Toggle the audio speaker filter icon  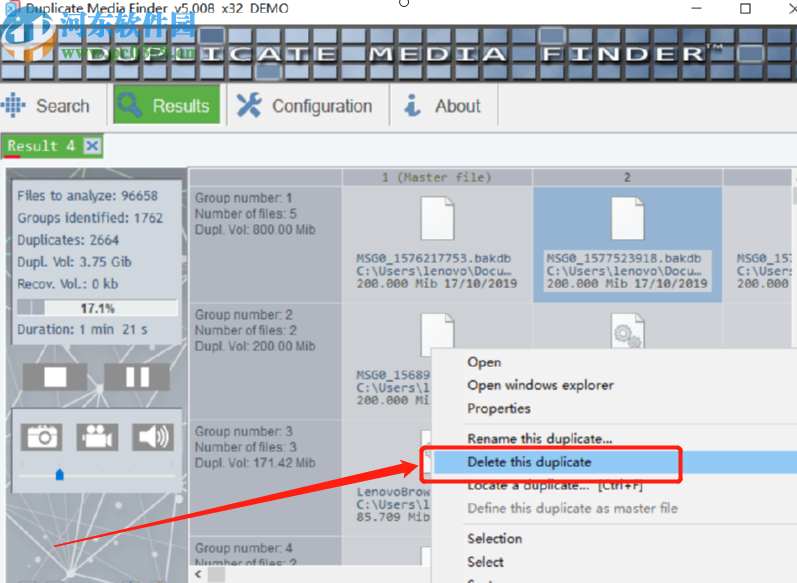[x=153, y=437]
